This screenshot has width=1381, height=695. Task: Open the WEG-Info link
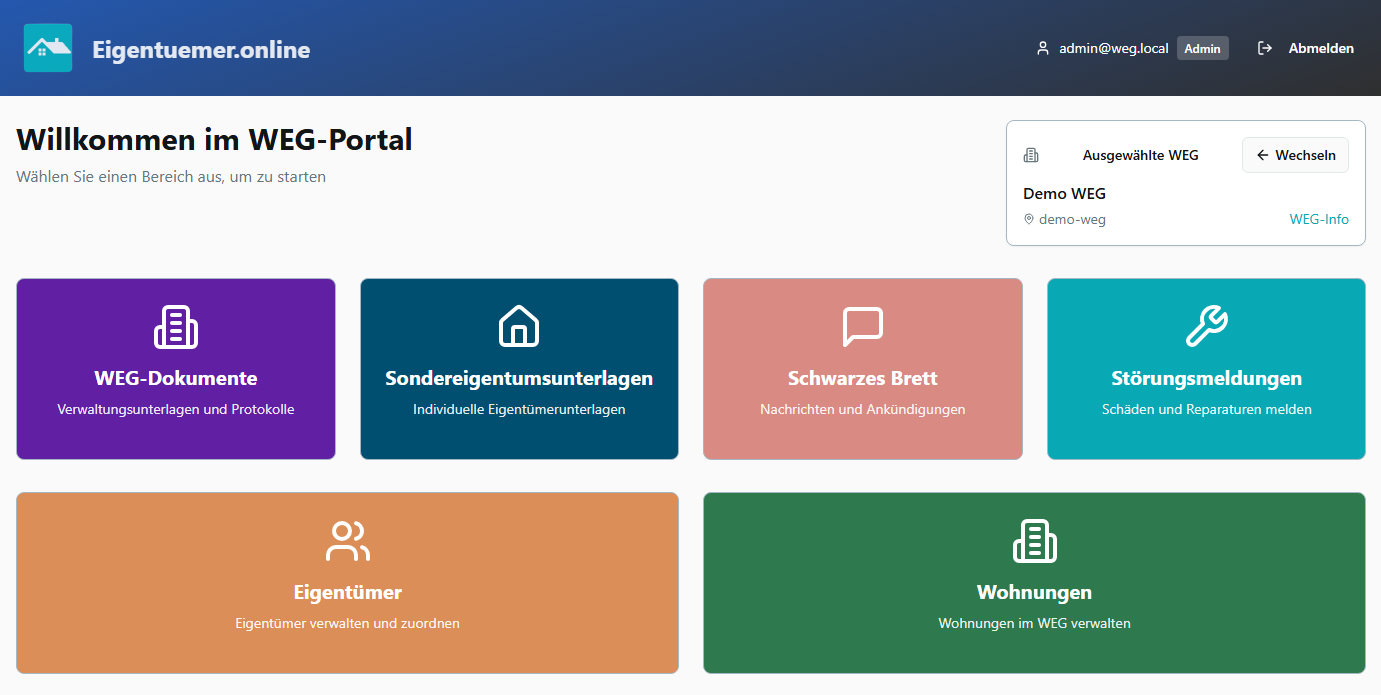click(x=1318, y=219)
